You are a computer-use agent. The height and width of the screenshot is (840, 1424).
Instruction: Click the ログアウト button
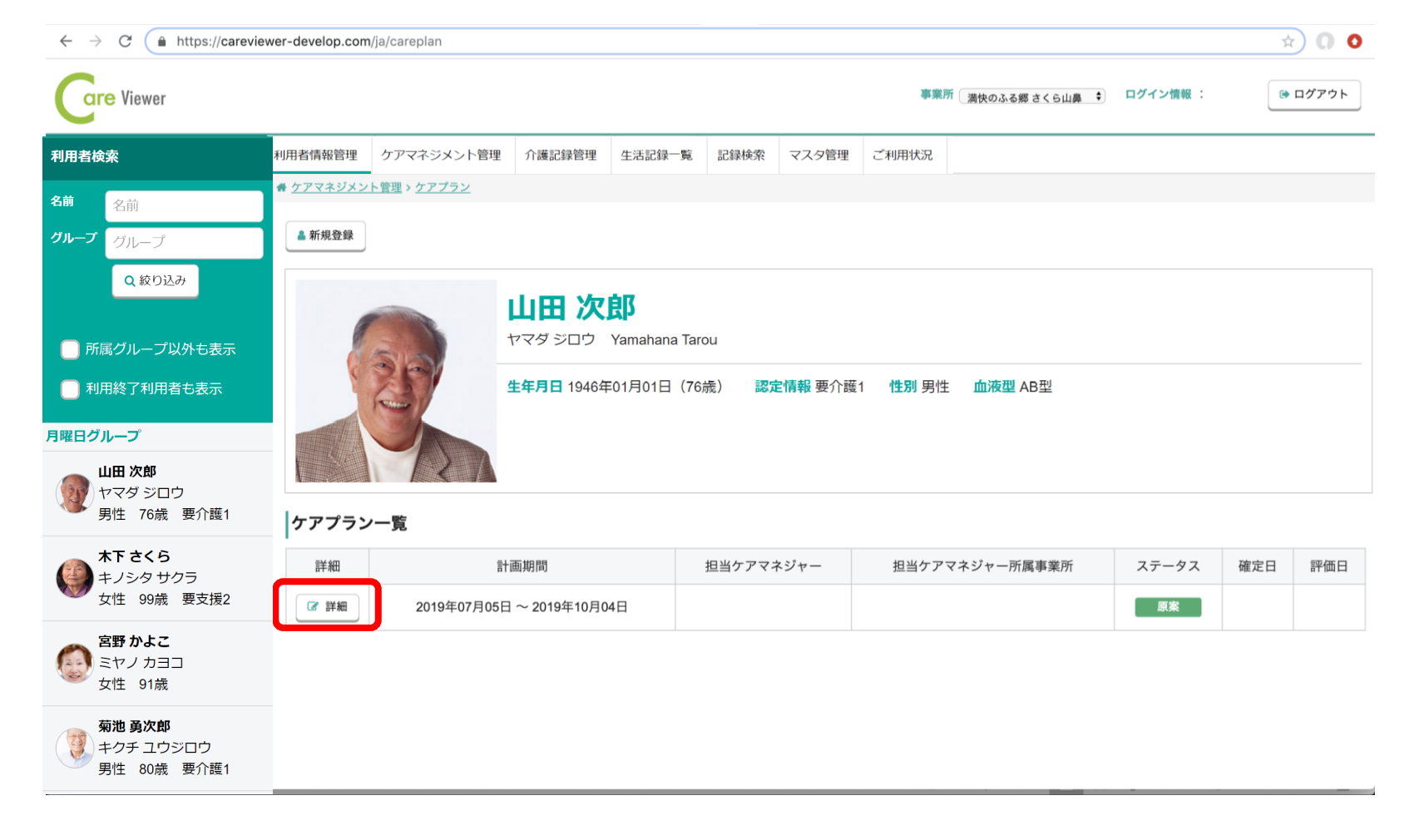coord(1313,95)
